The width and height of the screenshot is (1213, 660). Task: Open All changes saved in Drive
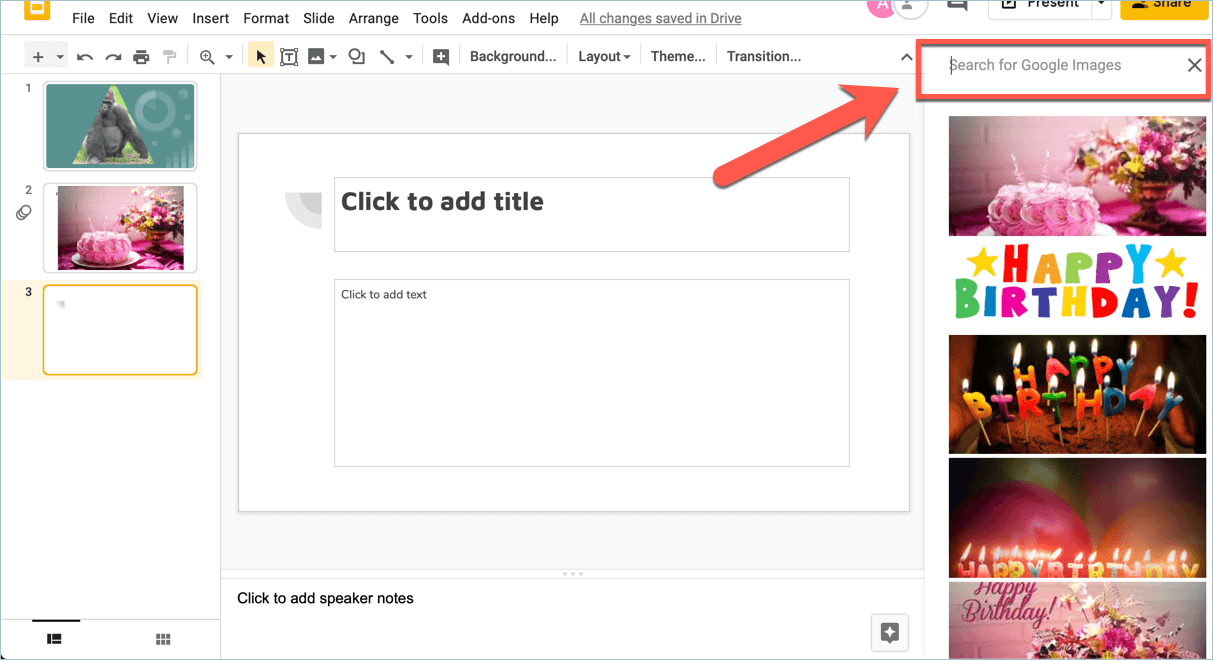click(x=660, y=17)
